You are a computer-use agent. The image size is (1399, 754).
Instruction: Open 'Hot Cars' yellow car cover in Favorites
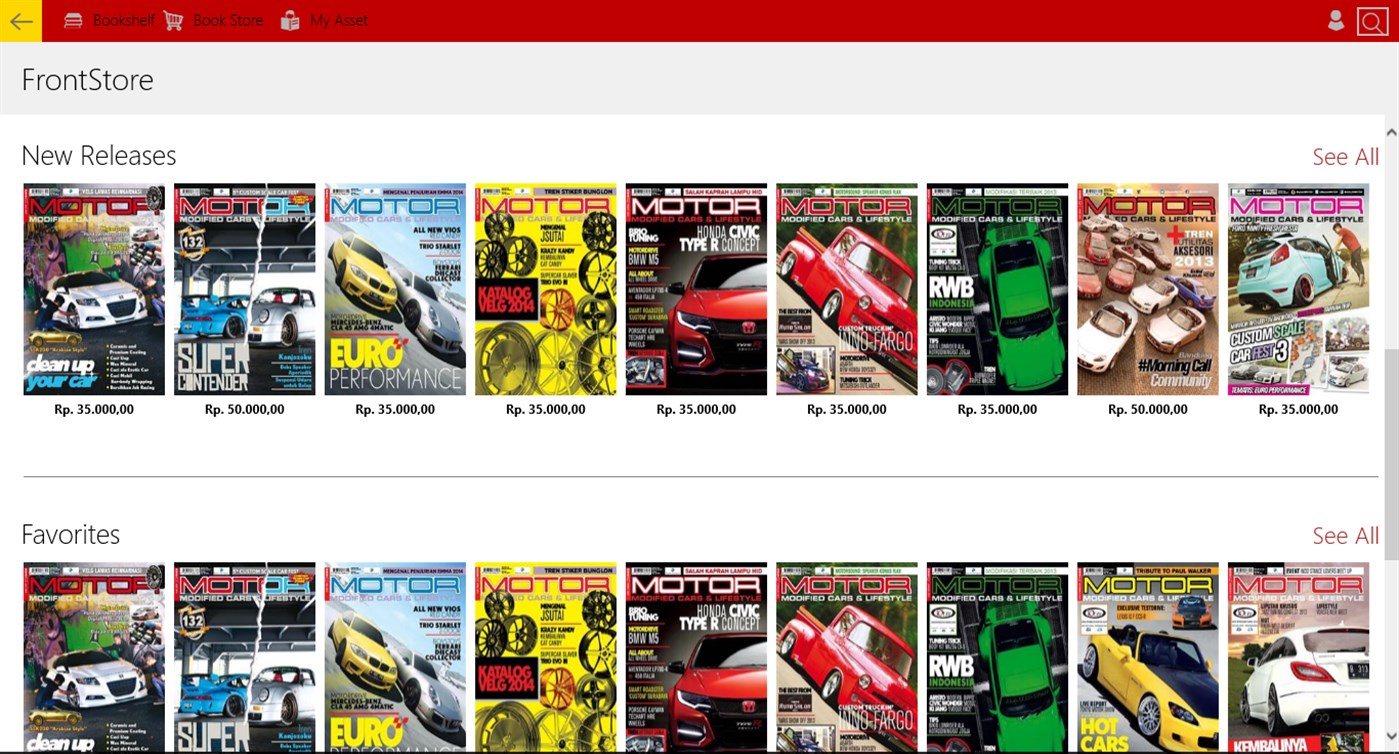pos(1148,658)
